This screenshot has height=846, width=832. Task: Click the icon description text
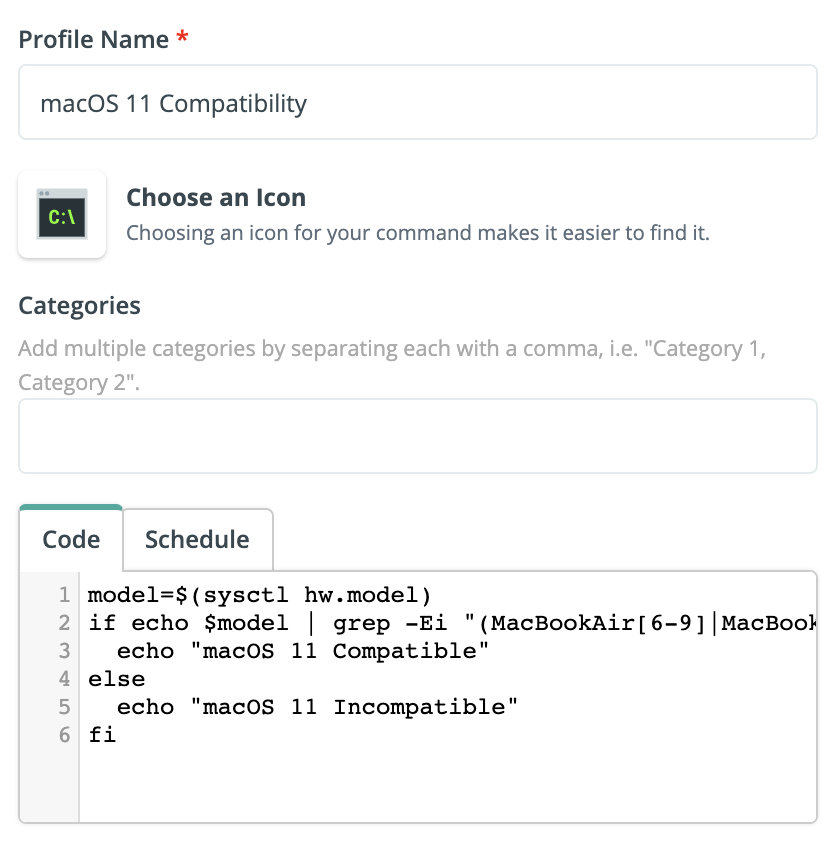tap(418, 233)
